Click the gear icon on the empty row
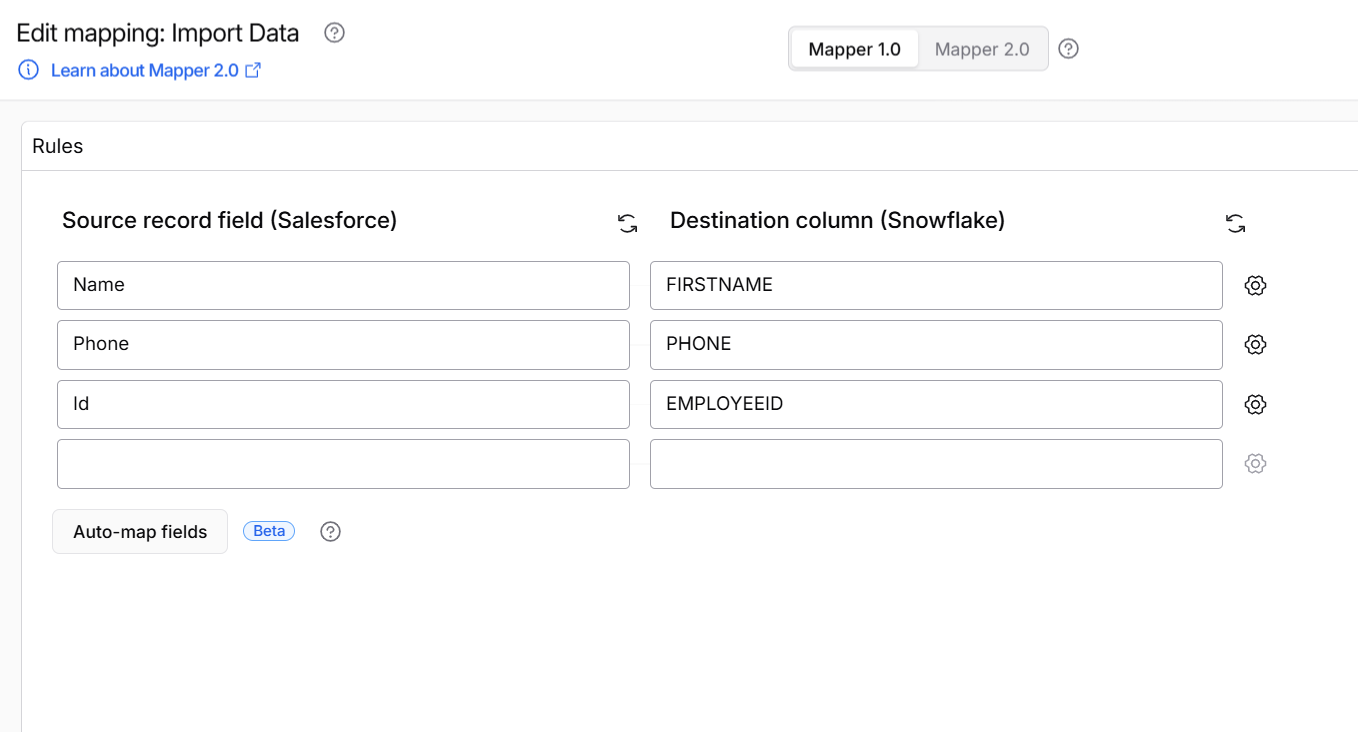1358x732 pixels. click(x=1255, y=464)
